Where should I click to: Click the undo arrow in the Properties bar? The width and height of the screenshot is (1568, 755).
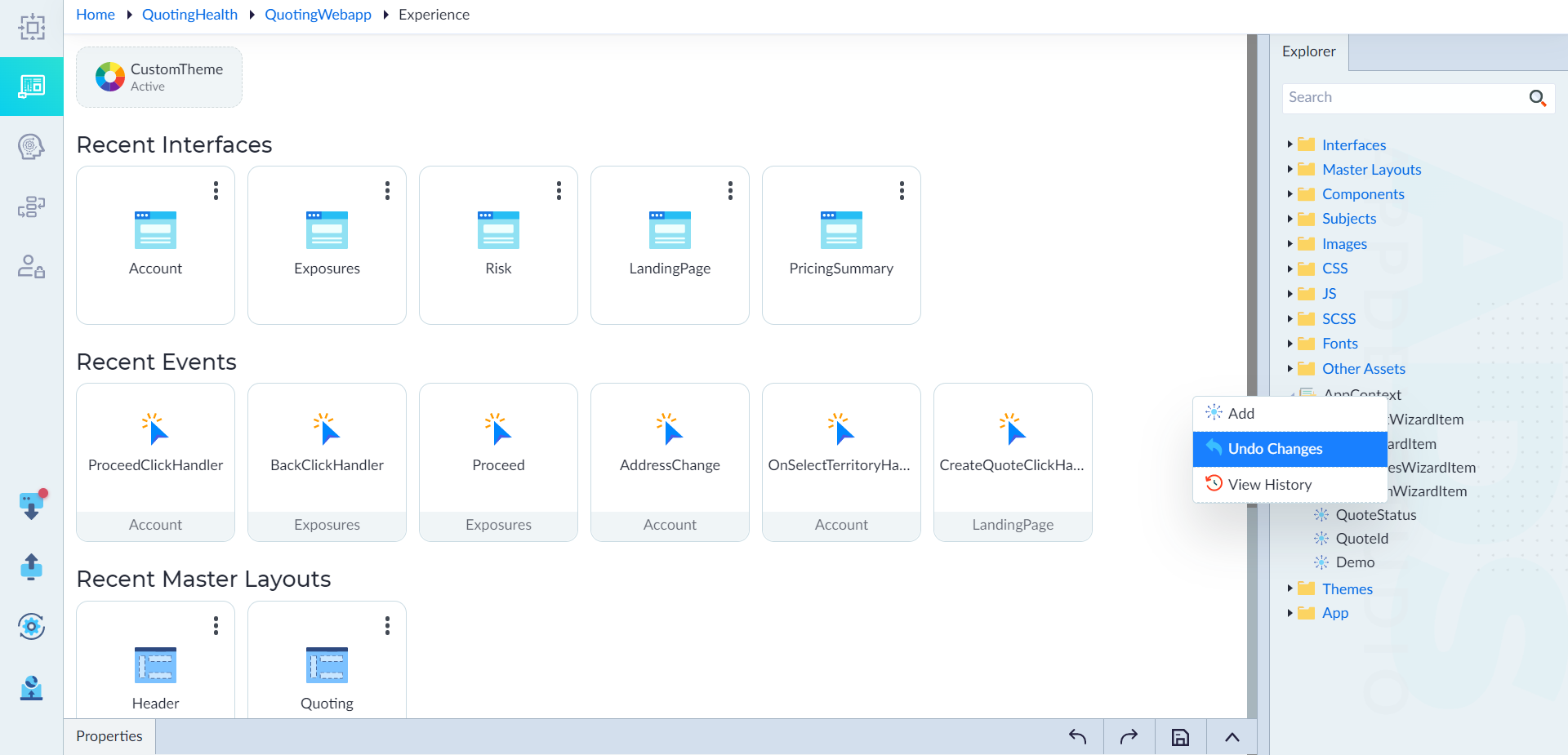point(1078,737)
